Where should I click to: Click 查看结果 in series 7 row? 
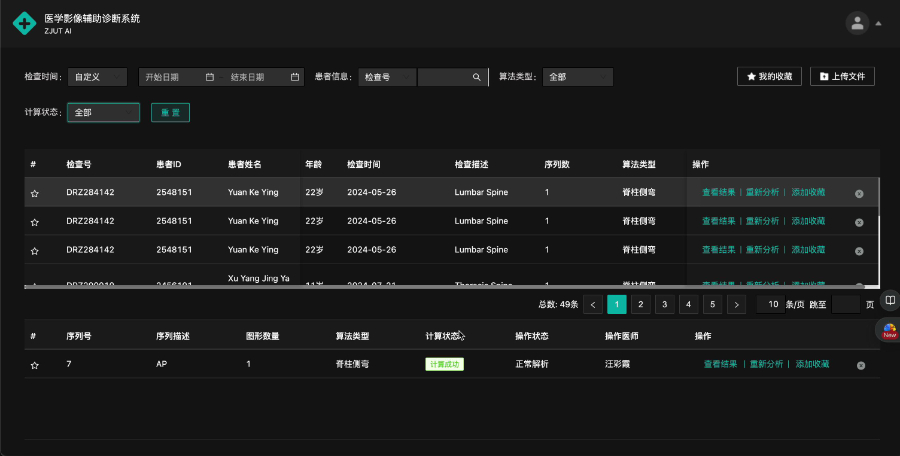720,364
